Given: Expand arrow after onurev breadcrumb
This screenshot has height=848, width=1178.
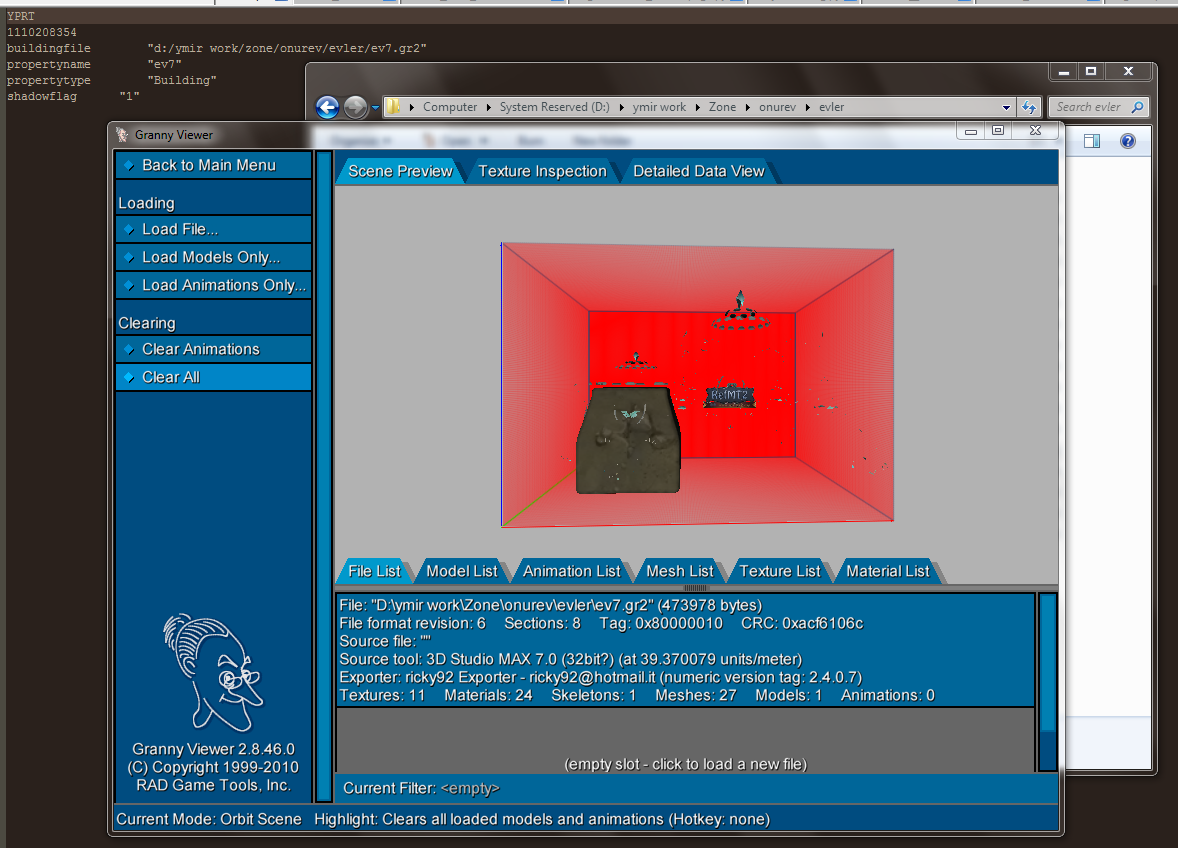Looking at the screenshot, I should click(x=808, y=107).
